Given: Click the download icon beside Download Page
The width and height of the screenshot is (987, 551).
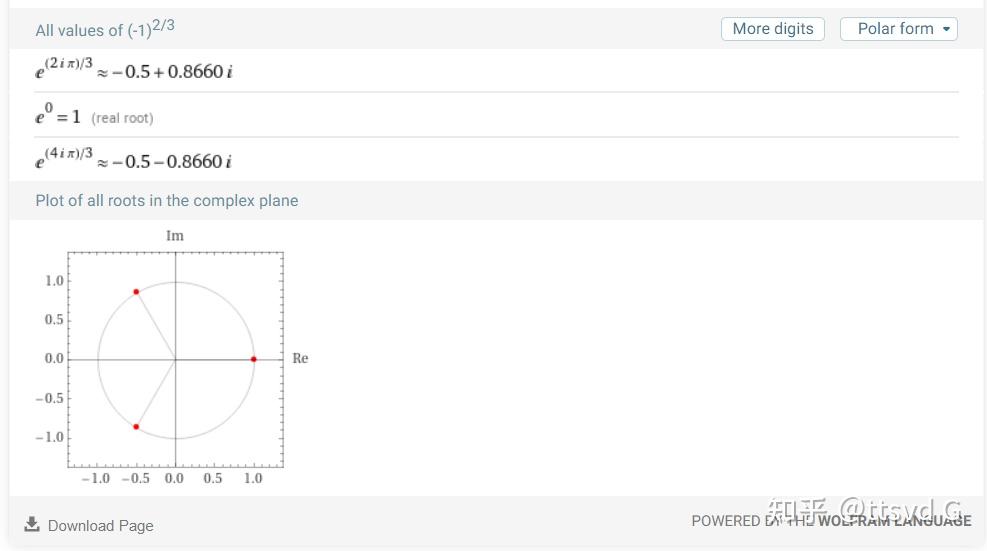Looking at the screenshot, I should coord(31,524).
